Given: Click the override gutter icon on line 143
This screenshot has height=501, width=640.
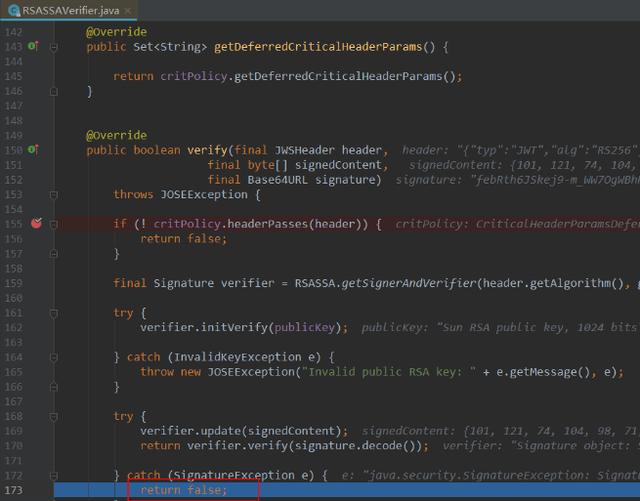Looking at the screenshot, I should (33, 47).
